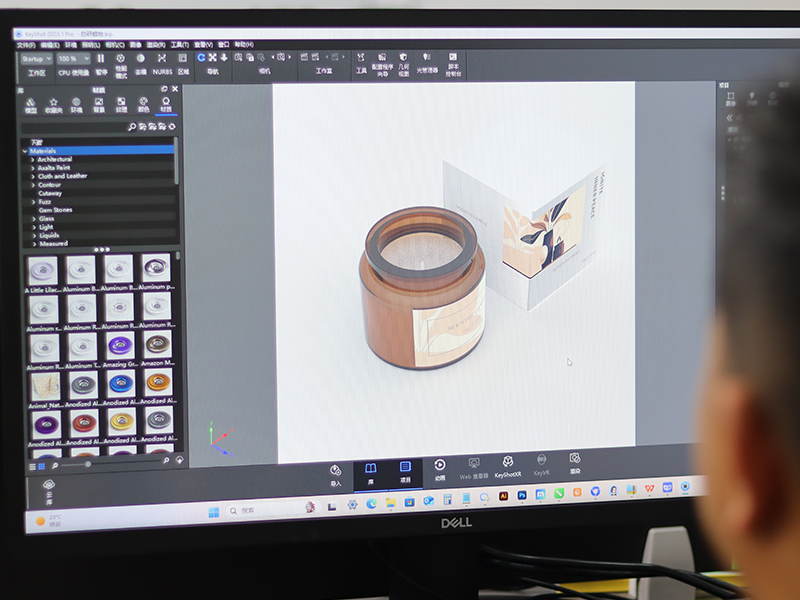Adjust the thumbnail size slider
Viewport: 800px width, 600px height.
(88, 464)
